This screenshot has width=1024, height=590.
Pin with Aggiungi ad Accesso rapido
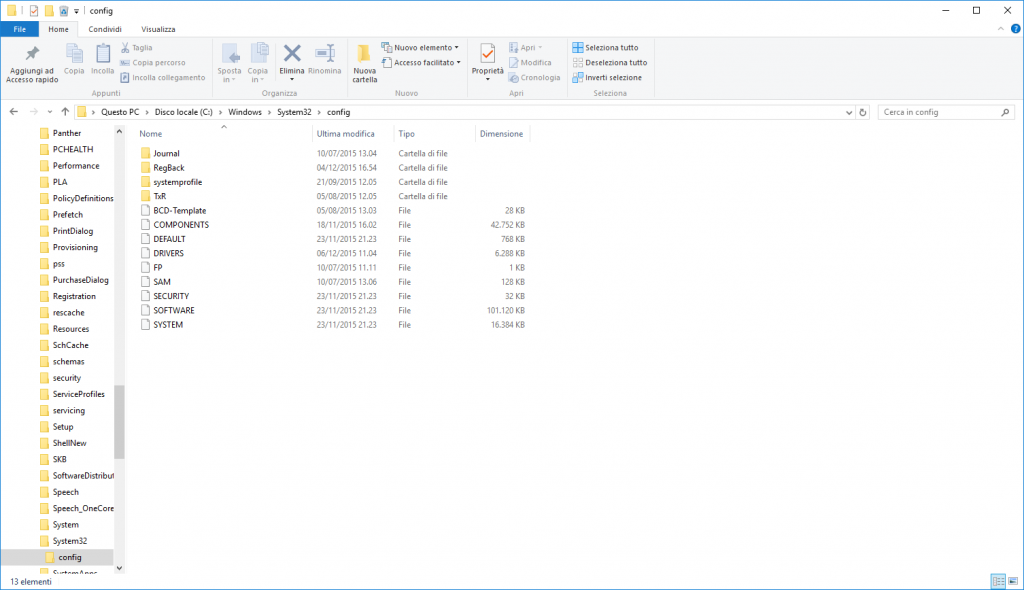click(x=32, y=62)
